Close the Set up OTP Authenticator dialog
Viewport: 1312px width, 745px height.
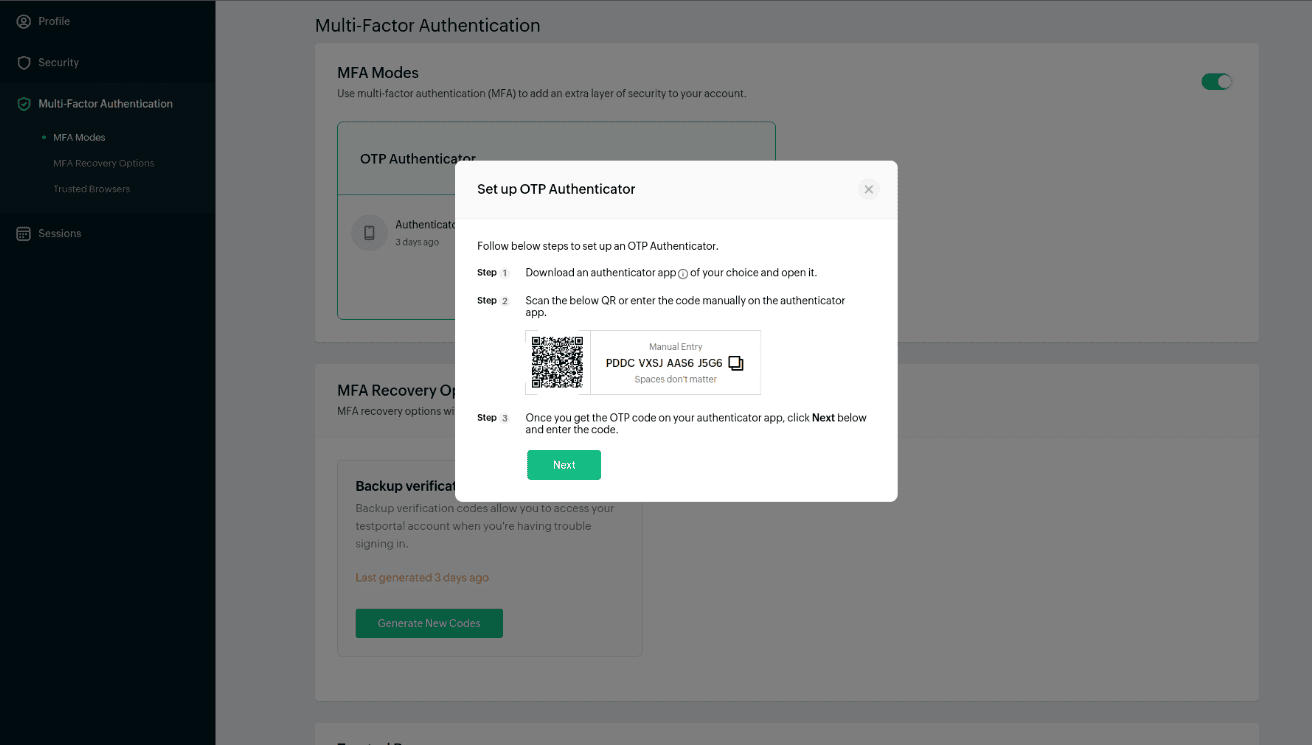pos(868,189)
